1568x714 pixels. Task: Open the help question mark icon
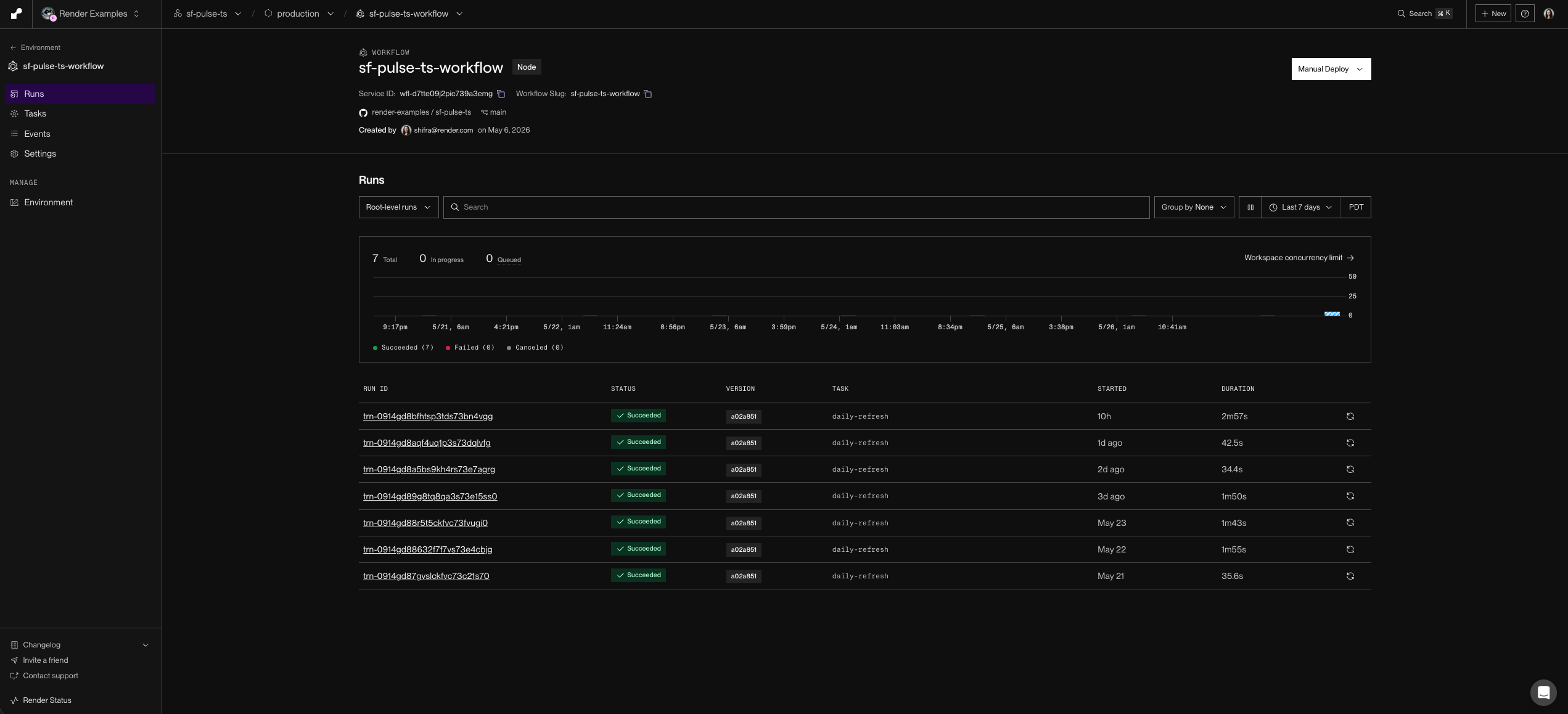pyautogui.click(x=1525, y=14)
